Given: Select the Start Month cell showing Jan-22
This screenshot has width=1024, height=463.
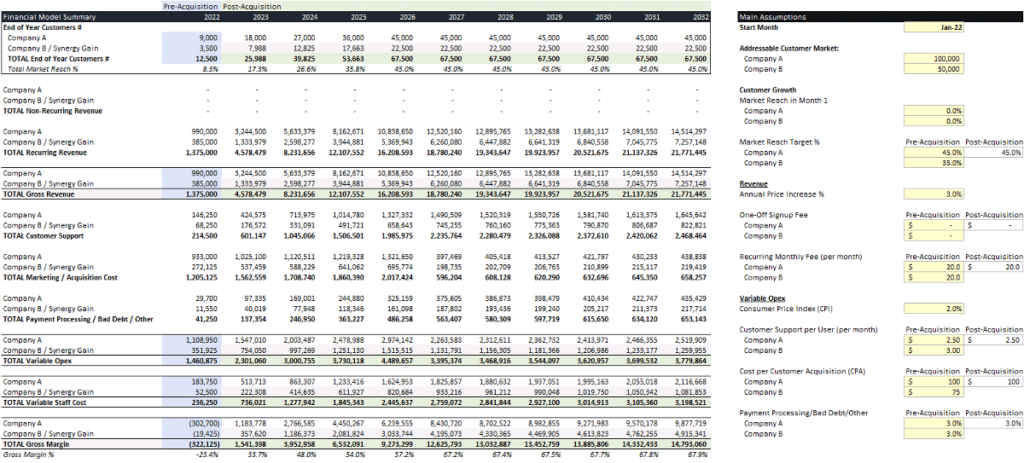Looking at the screenshot, I should click(x=935, y=28).
